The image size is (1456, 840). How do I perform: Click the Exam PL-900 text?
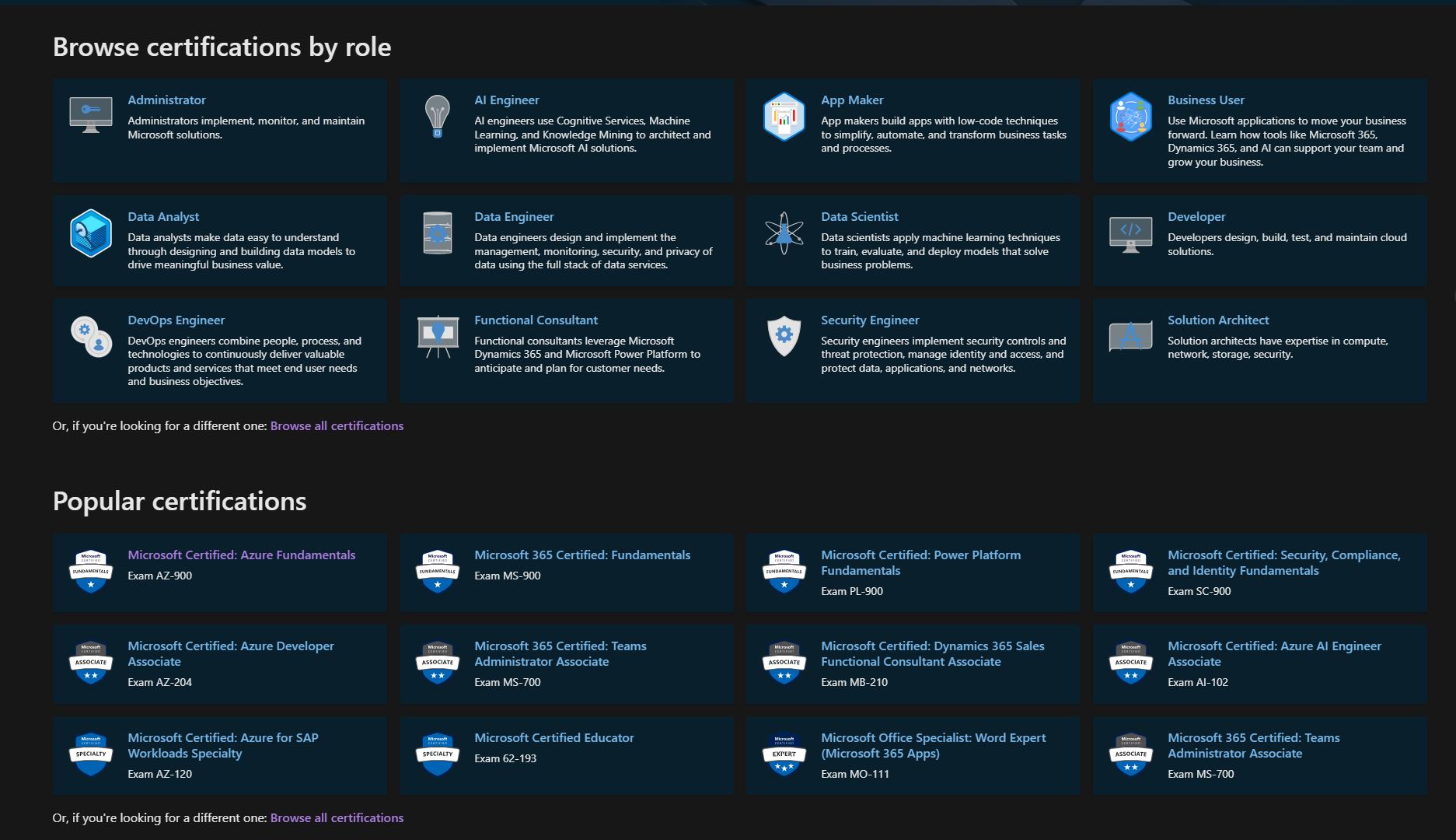852,592
